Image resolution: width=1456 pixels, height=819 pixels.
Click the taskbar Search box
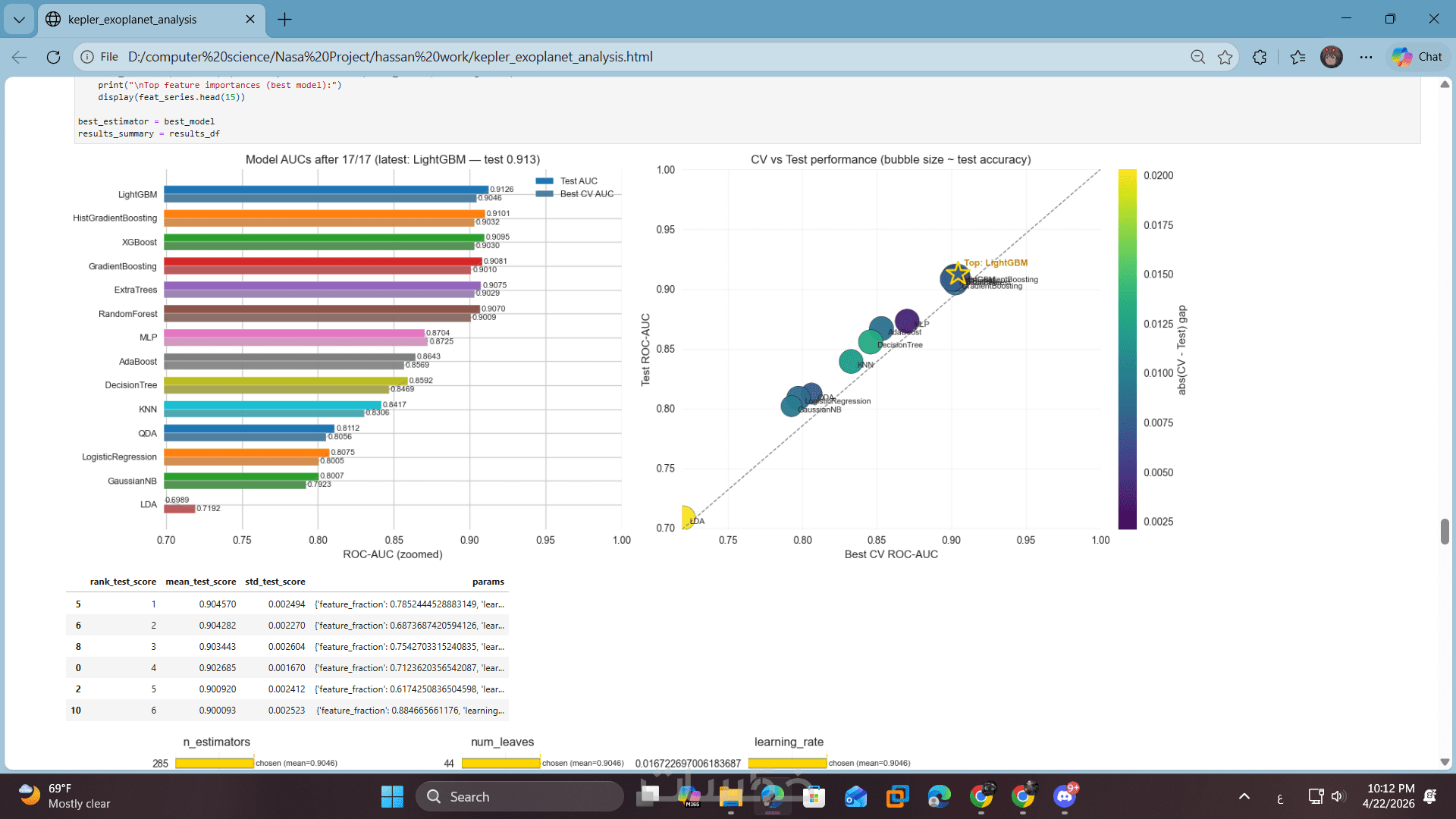[x=519, y=796]
